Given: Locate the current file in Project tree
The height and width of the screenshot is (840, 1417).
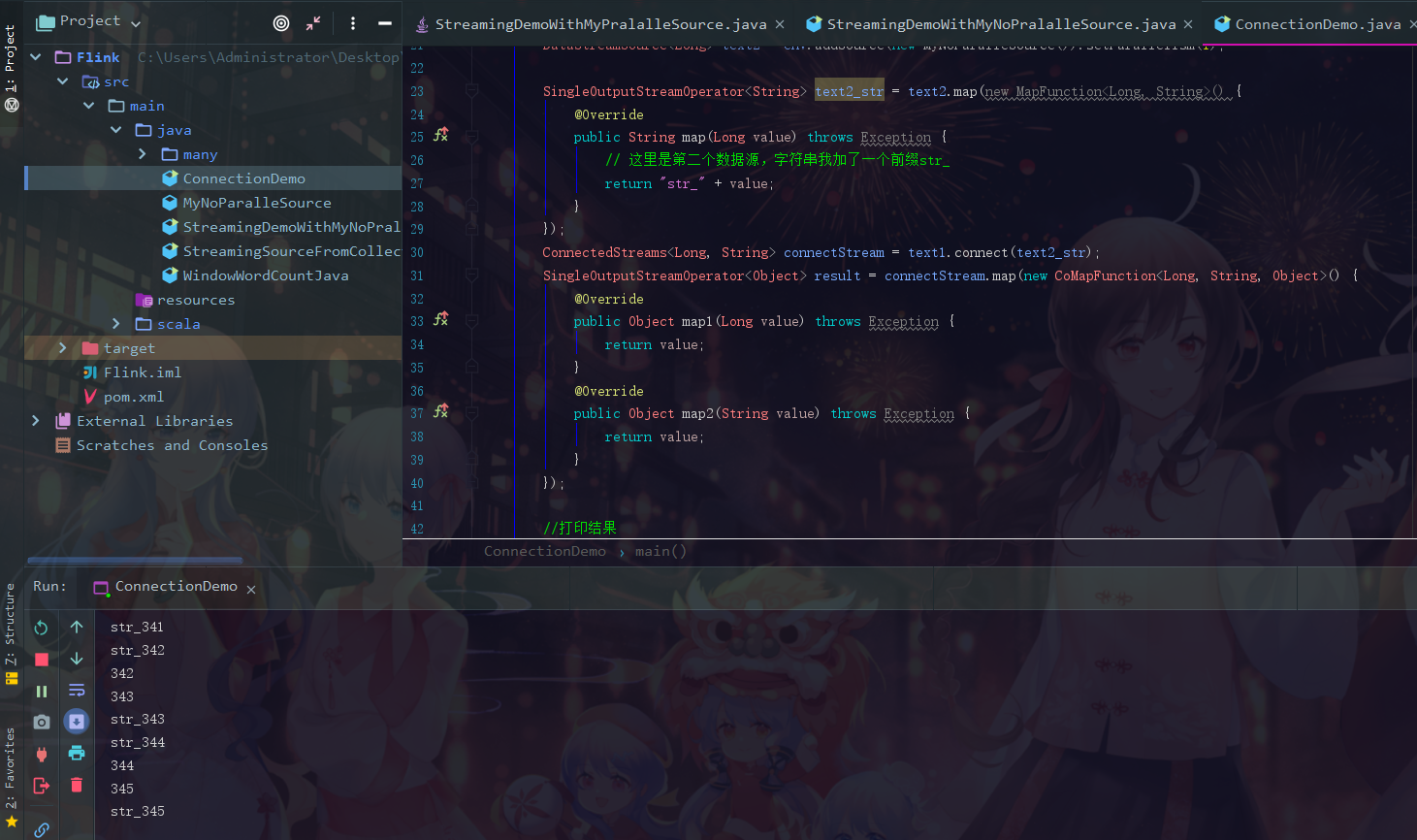Looking at the screenshot, I should tap(281, 23).
